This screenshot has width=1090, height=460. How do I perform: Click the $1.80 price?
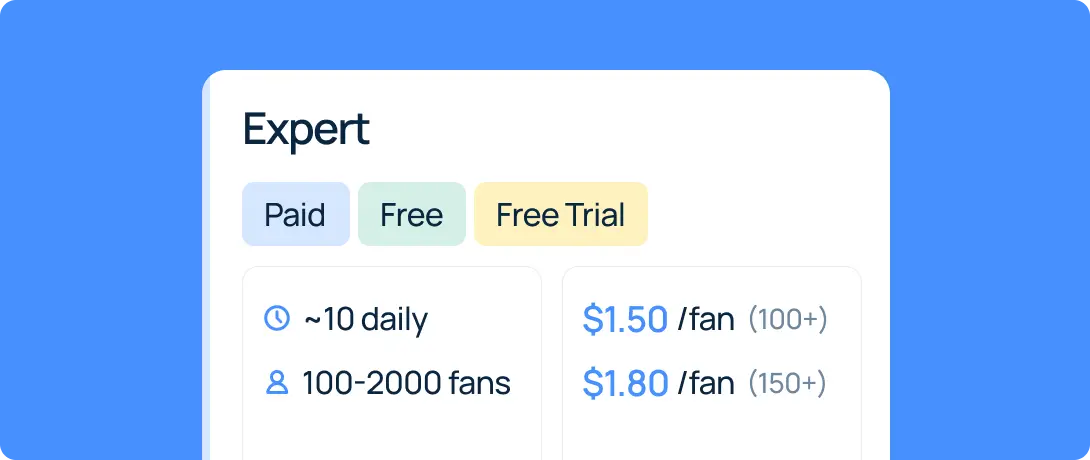(625, 383)
